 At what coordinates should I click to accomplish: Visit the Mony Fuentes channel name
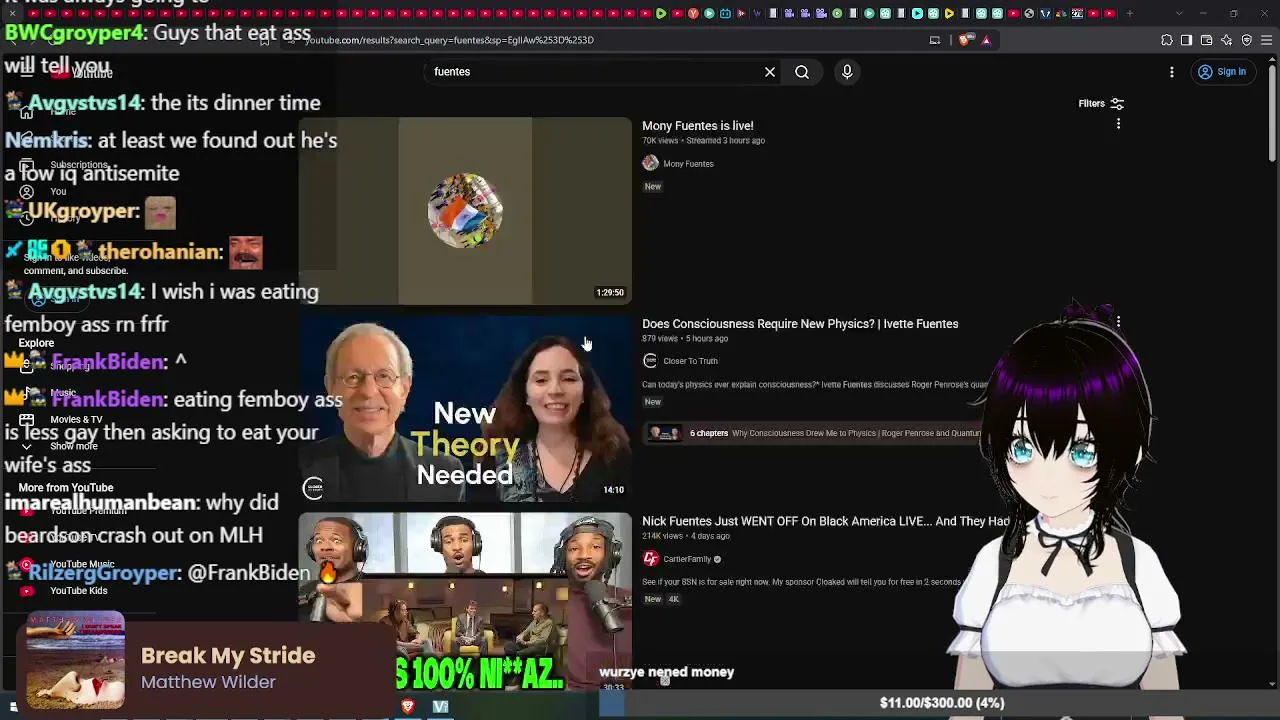[x=688, y=164]
